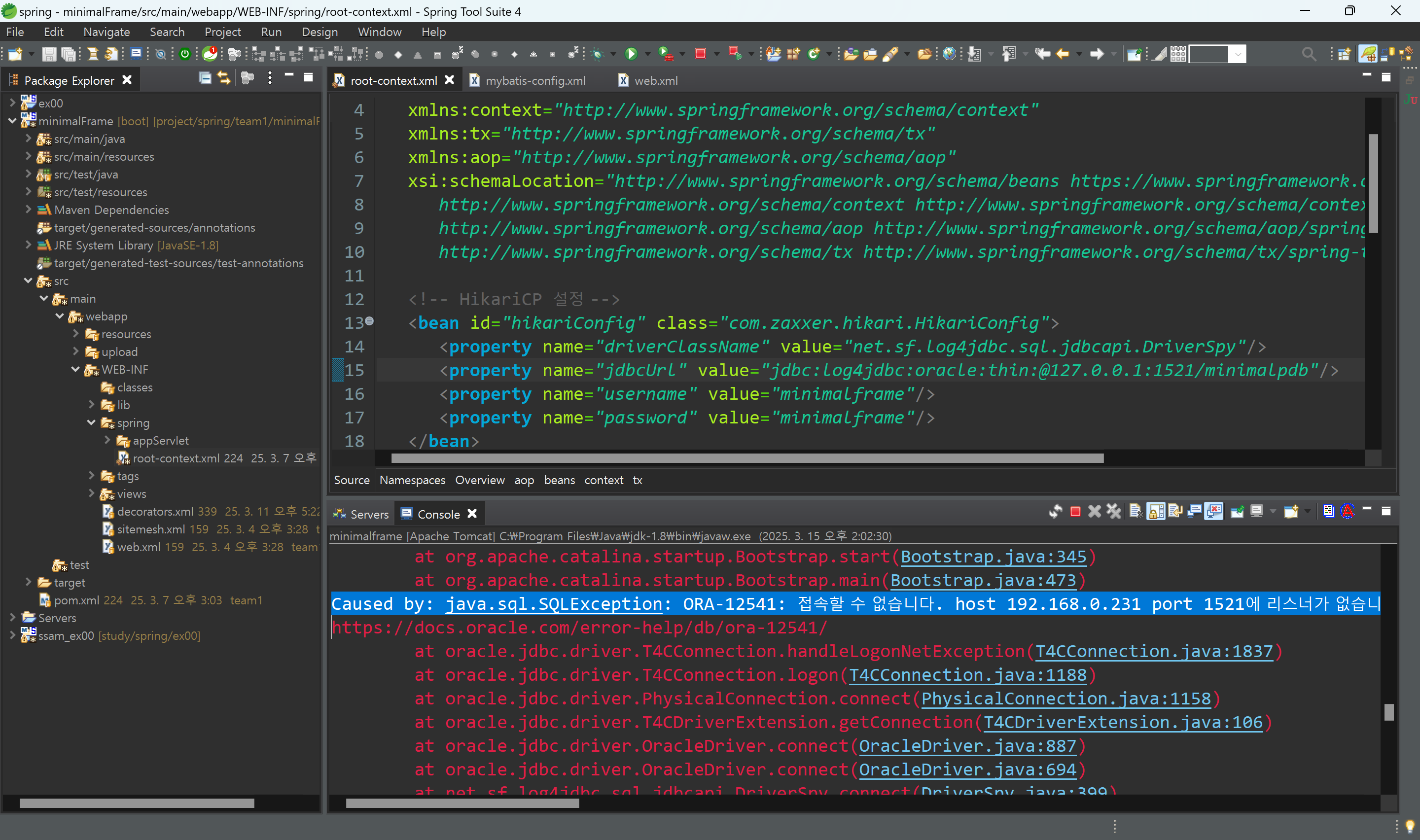Click Remove All Terminated Launches icon

[1114, 512]
